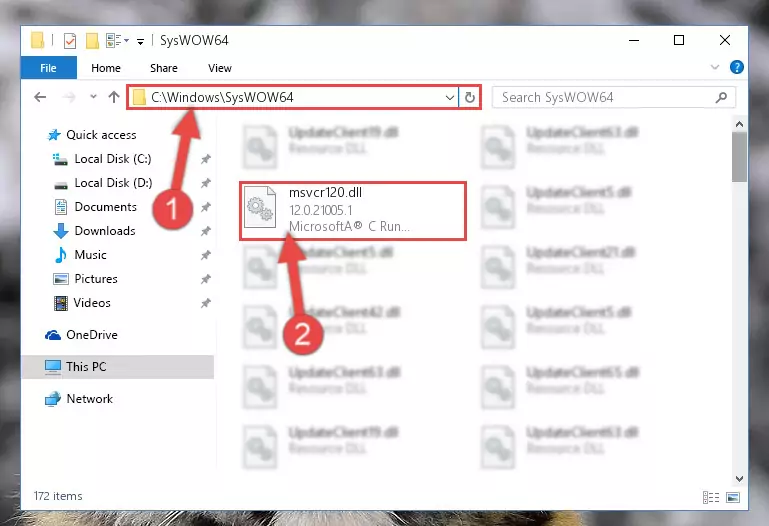Open the Share ribbon tab
Viewport: 769px width, 526px height.
[164, 68]
